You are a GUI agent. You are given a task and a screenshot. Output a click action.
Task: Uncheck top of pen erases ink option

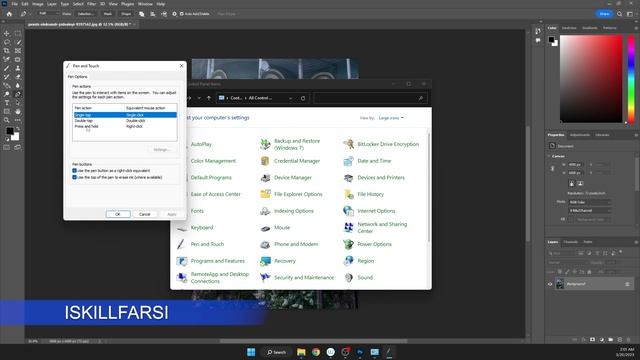point(74,177)
